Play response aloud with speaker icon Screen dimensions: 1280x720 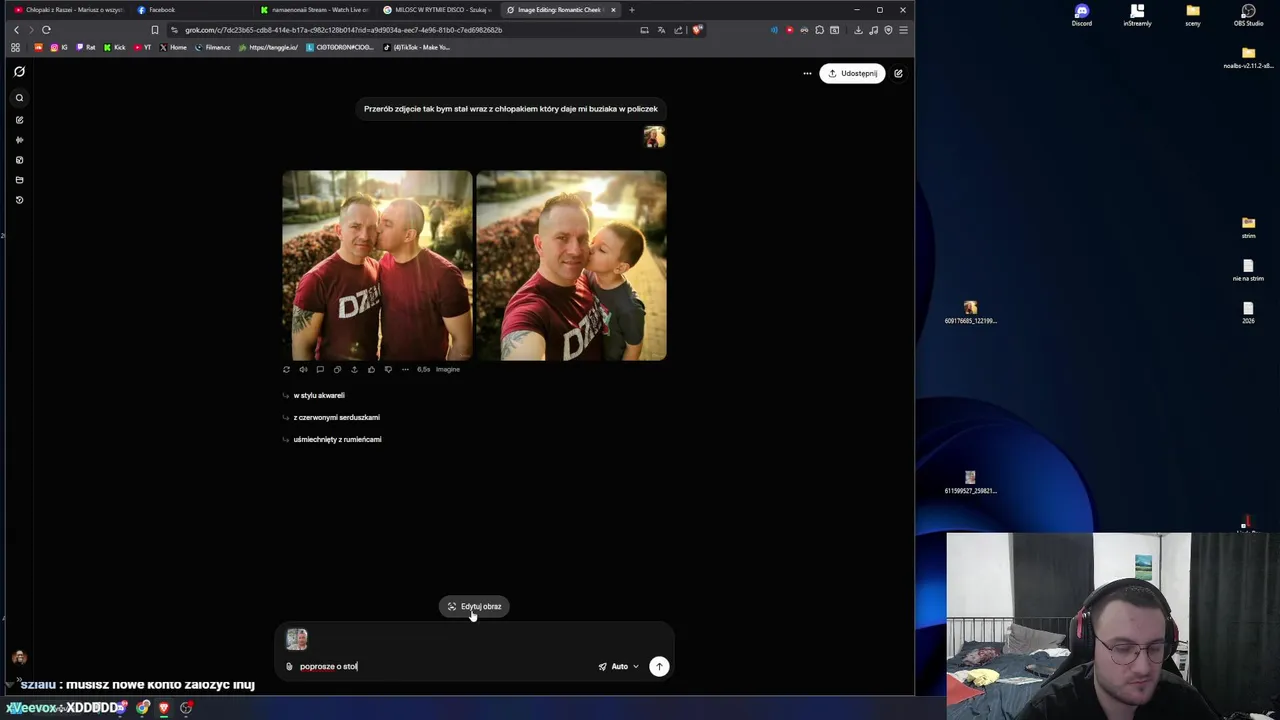pyautogui.click(x=303, y=370)
